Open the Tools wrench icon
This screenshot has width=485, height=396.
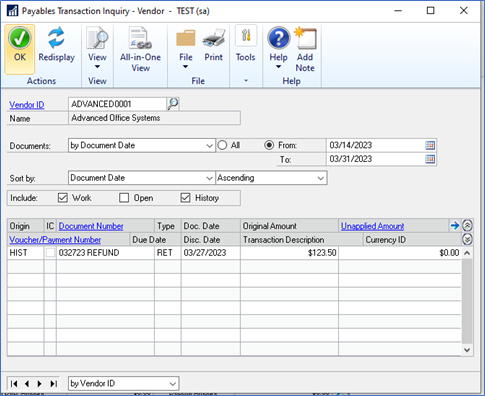click(246, 36)
